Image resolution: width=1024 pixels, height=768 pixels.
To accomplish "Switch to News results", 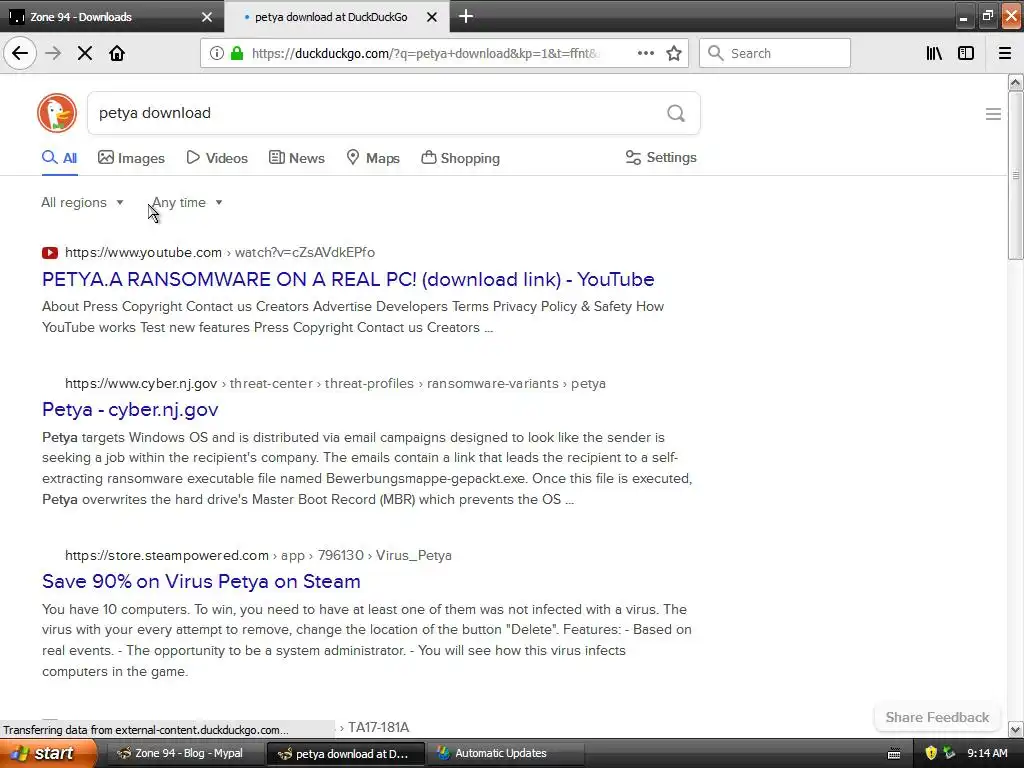I will (x=296, y=158).
